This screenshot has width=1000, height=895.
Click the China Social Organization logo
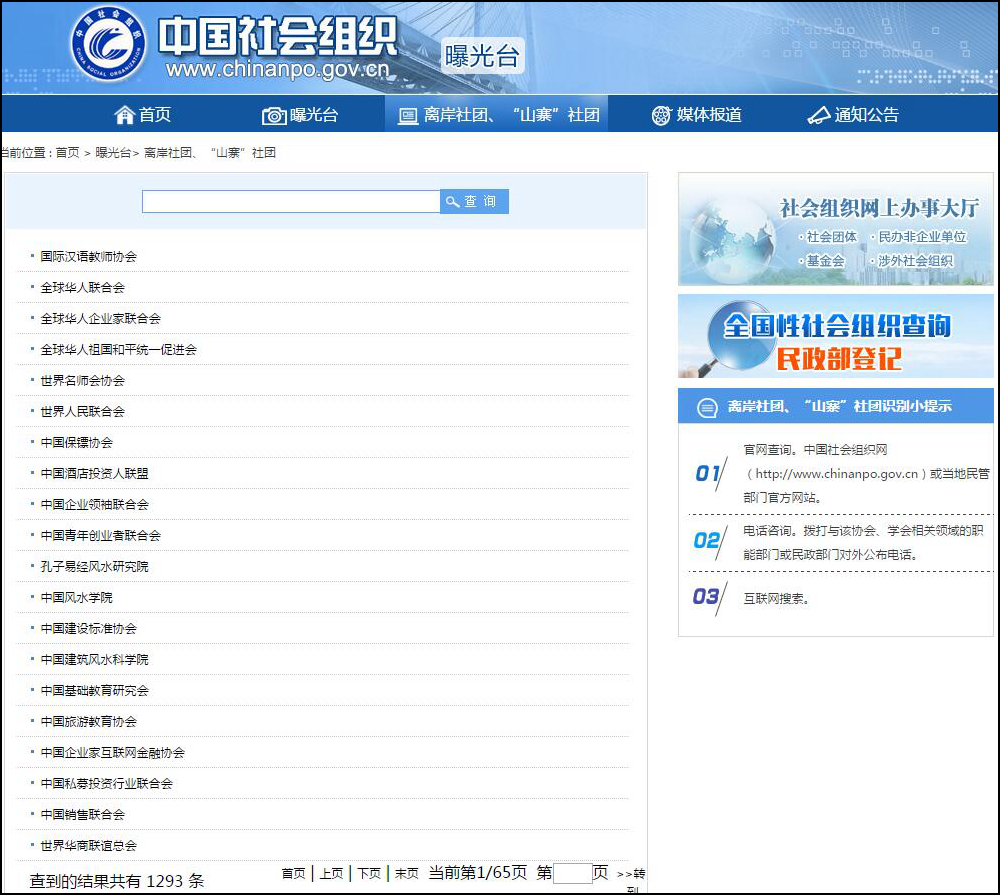[x=108, y=44]
